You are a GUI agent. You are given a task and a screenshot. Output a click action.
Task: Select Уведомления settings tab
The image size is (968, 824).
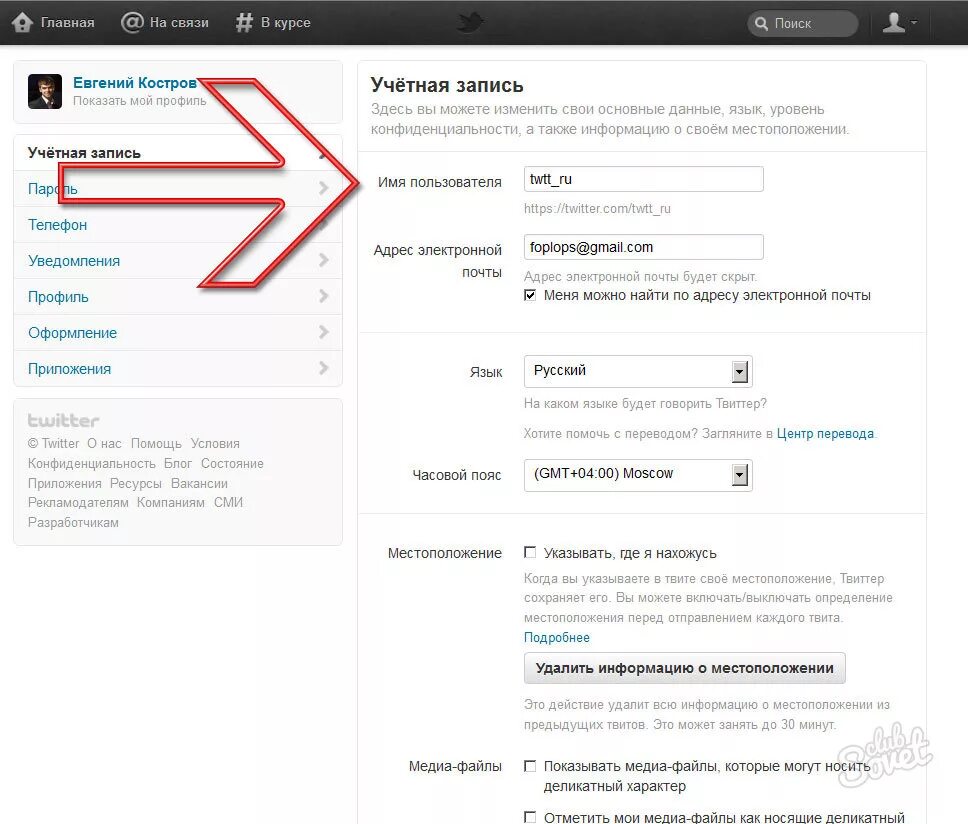tap(178, 260)
